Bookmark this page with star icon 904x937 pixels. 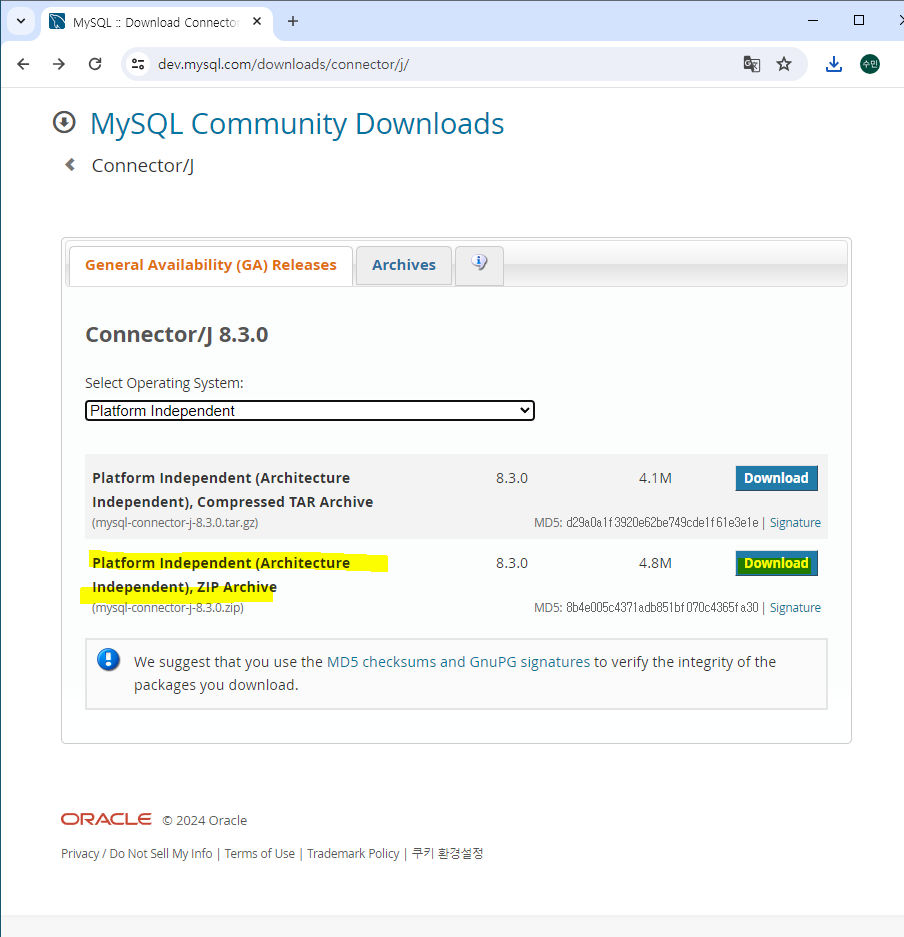pos(784,64)
